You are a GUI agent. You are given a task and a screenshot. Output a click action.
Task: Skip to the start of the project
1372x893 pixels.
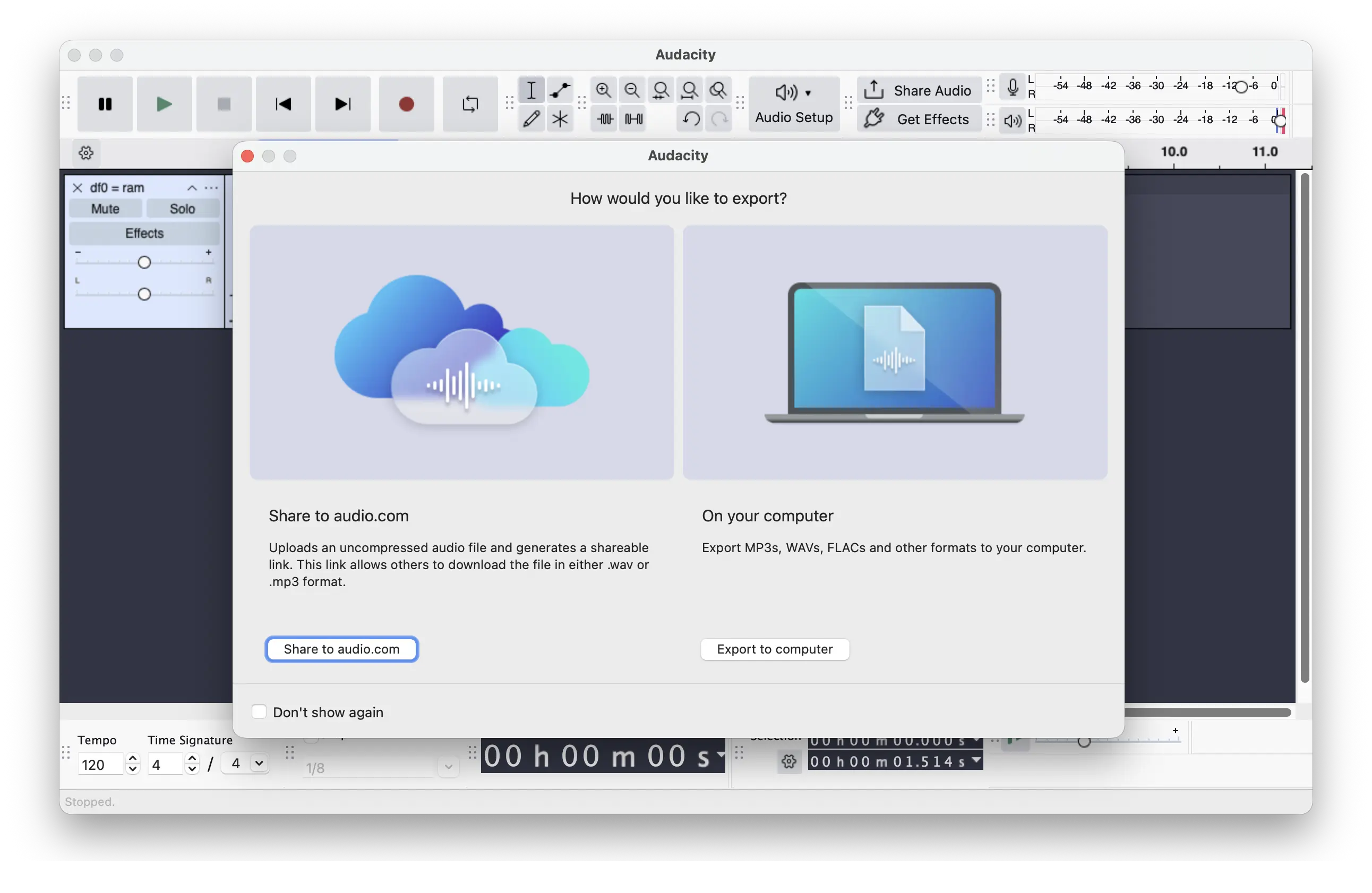pyautogui.click(x=283, y=104)
